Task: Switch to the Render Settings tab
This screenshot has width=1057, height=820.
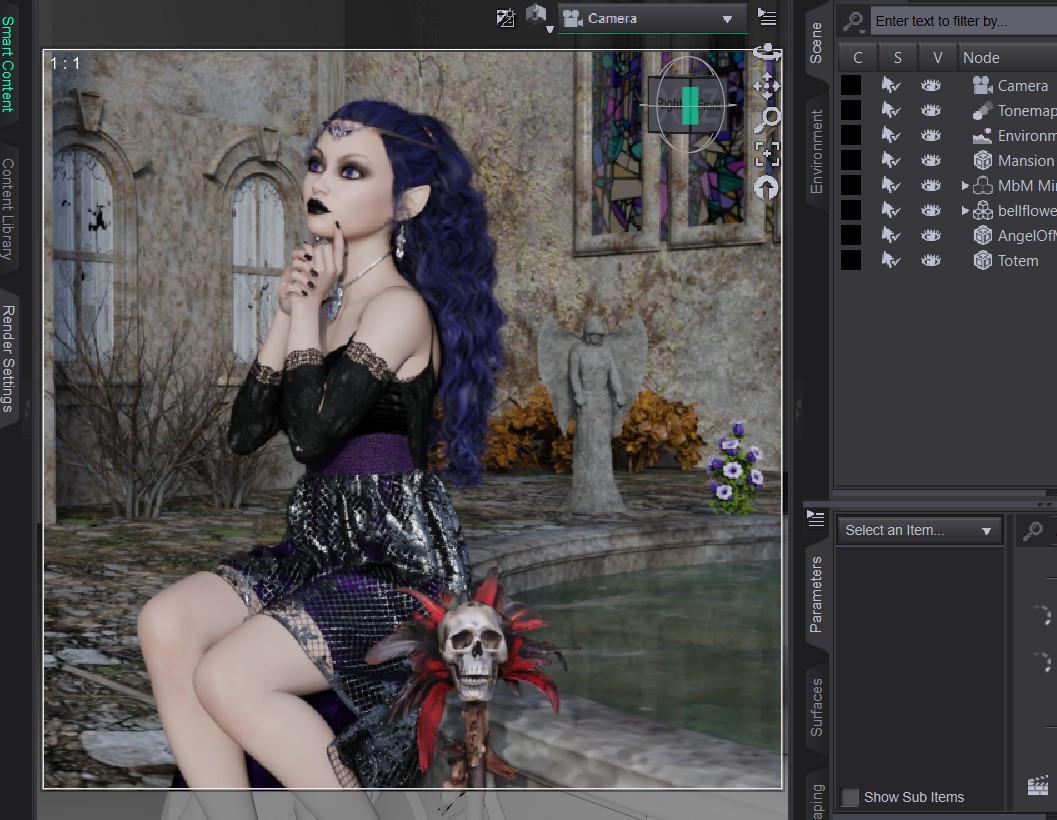Action: pyautogui.click(x=8, y=358)
